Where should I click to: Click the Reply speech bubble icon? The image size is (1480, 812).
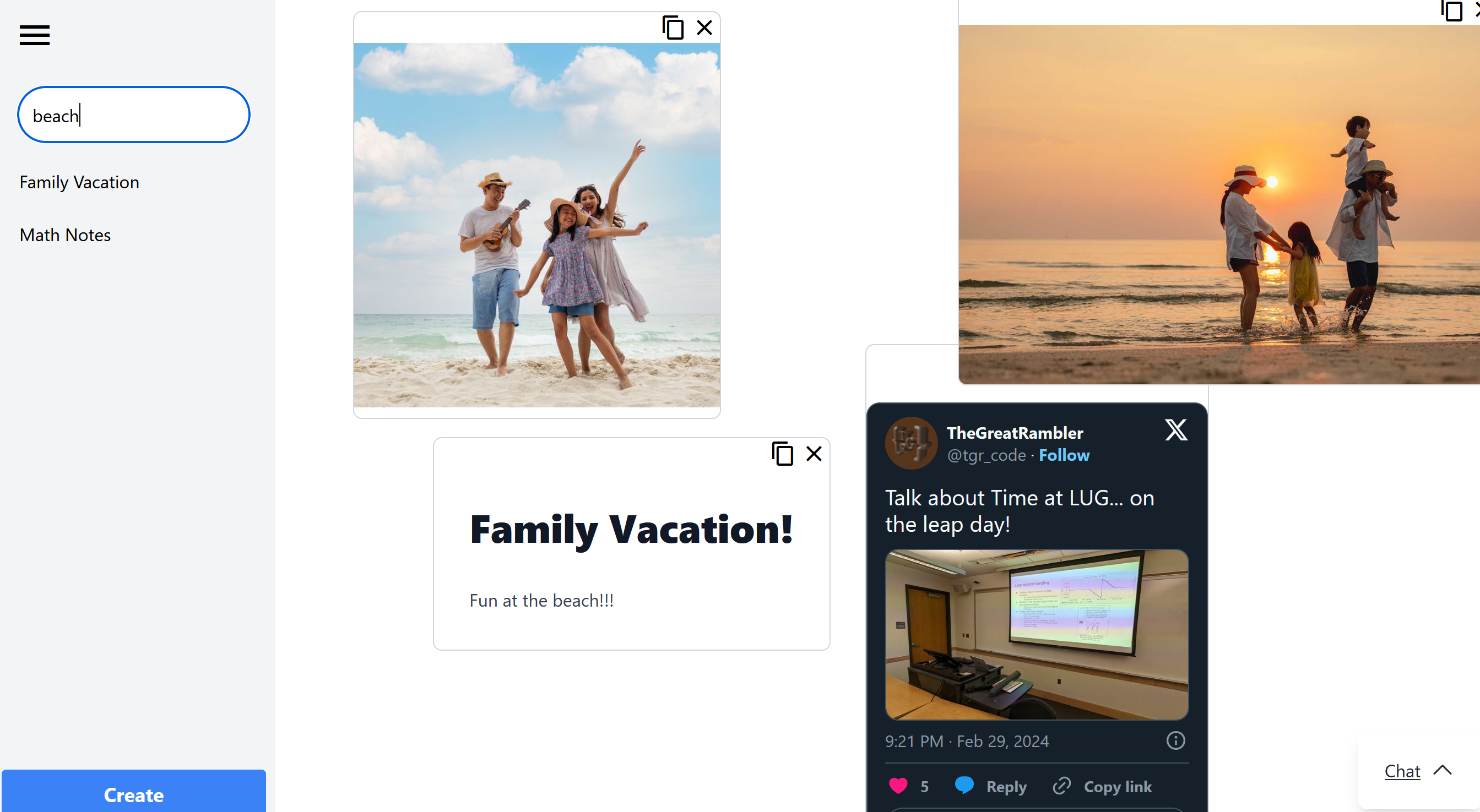(x=964, y=785)
